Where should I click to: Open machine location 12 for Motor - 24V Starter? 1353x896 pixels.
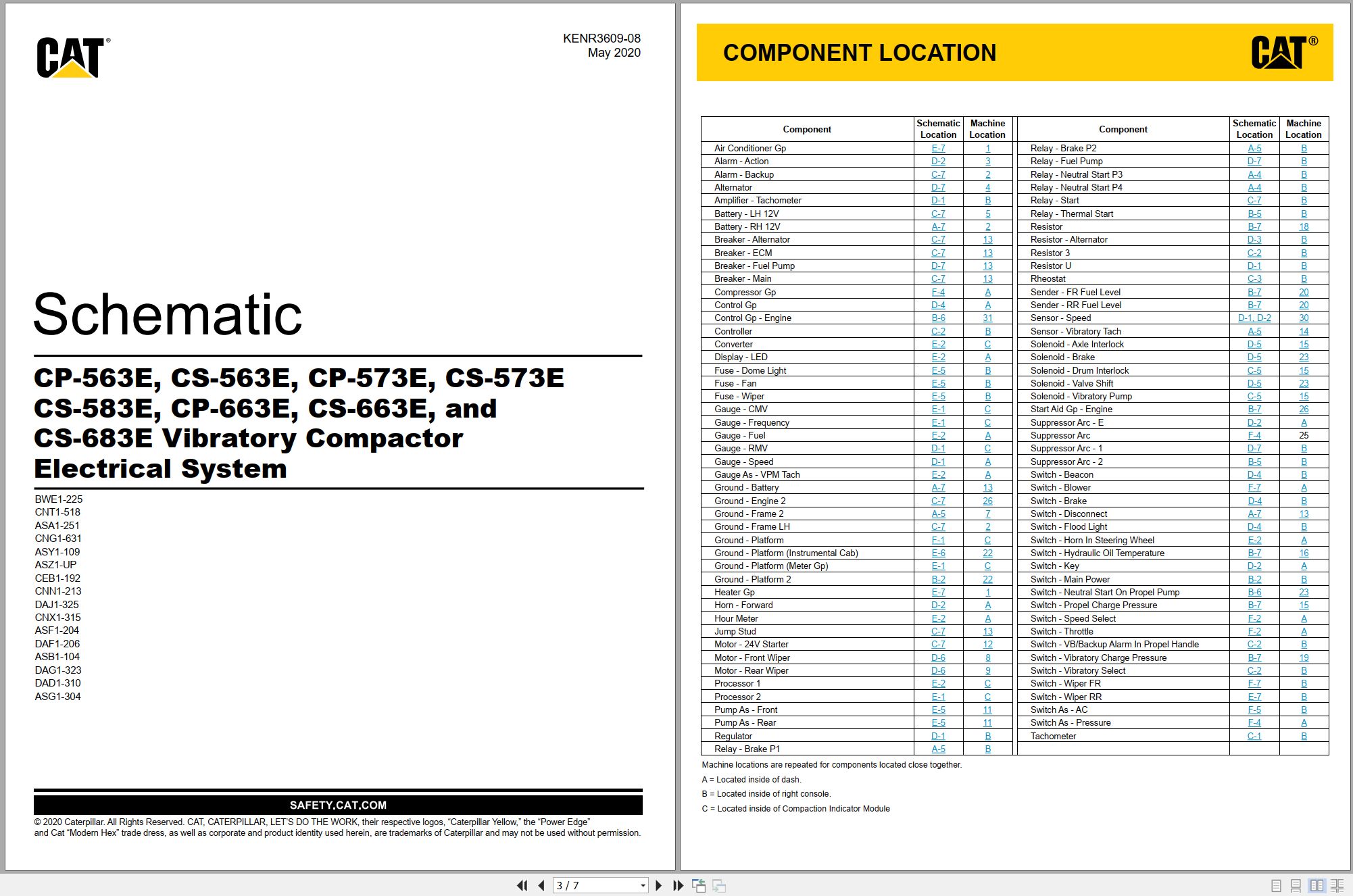[x=987, y=644]
